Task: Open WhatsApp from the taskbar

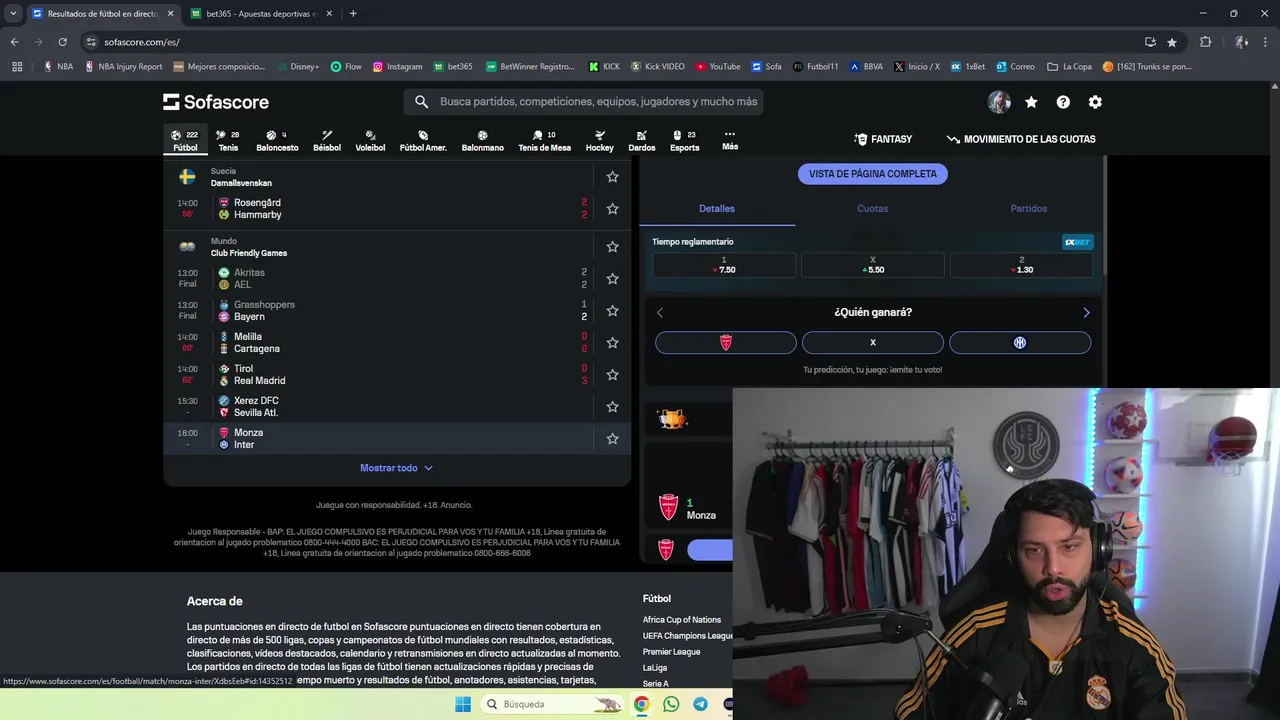Action: [x=671, y=704]
